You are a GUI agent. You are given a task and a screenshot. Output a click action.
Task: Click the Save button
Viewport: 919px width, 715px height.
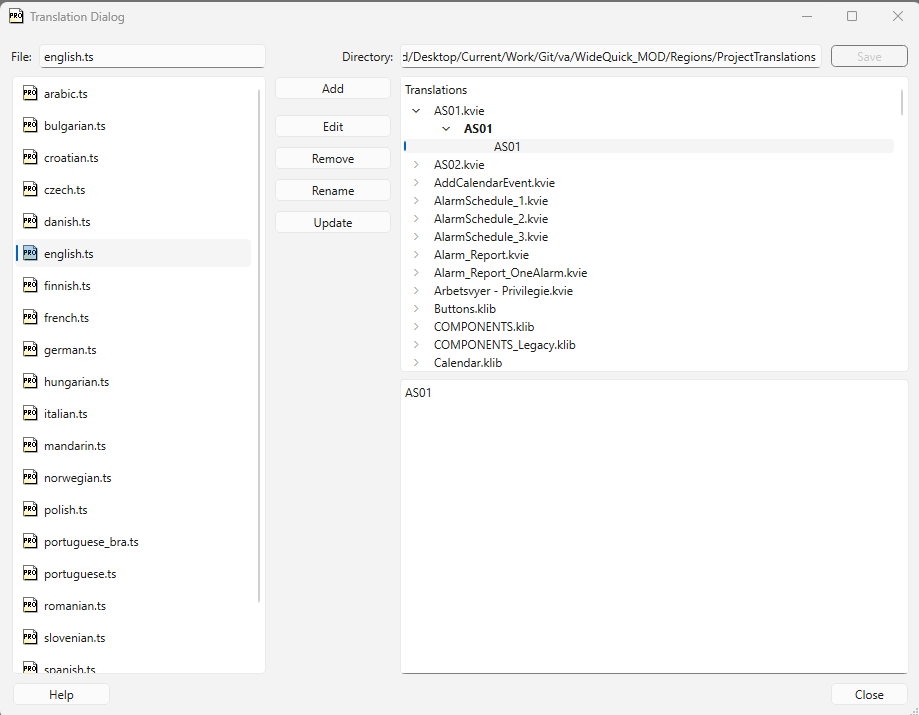[869, 56]
